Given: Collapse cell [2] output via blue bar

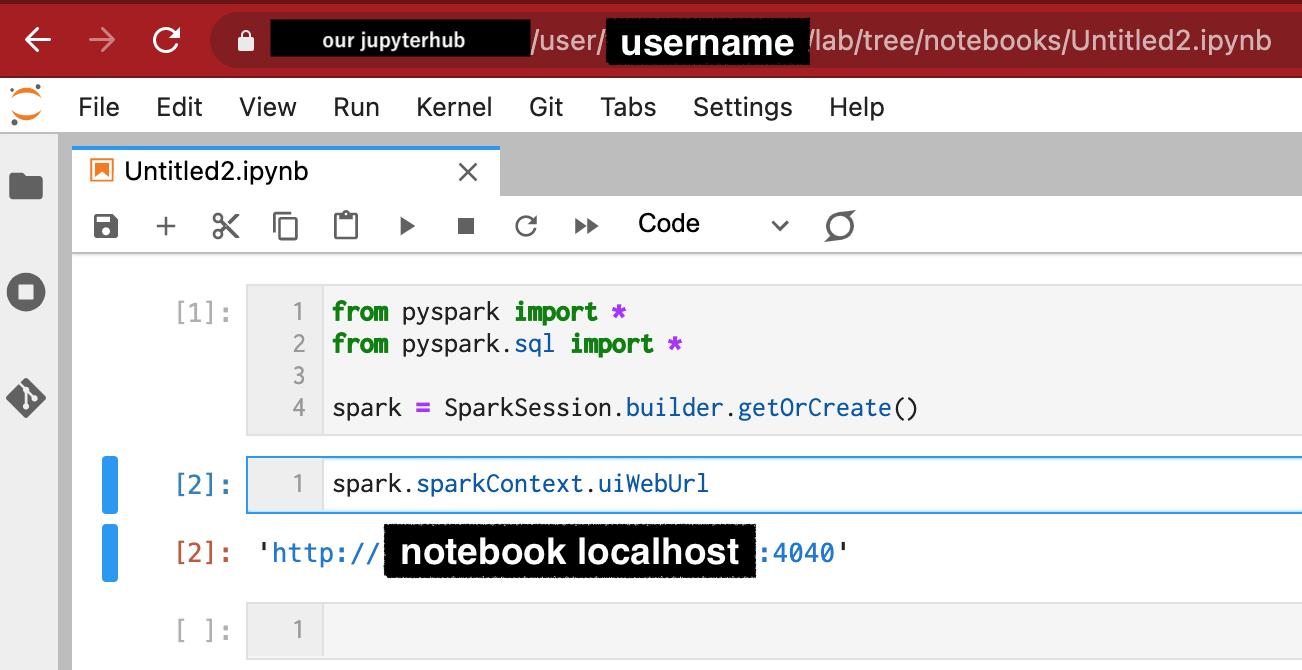Looking at the screenshot, I should (110, 552).
